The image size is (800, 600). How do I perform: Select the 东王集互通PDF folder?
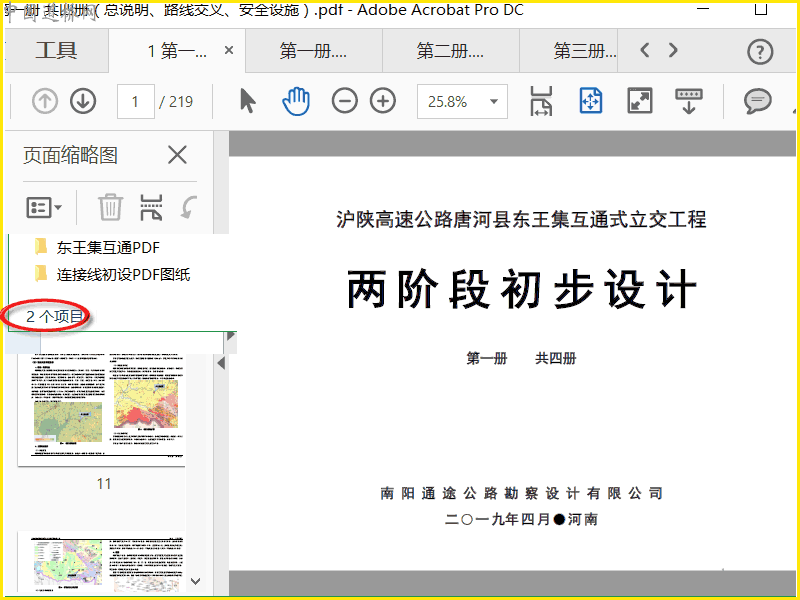click(97, 247)
